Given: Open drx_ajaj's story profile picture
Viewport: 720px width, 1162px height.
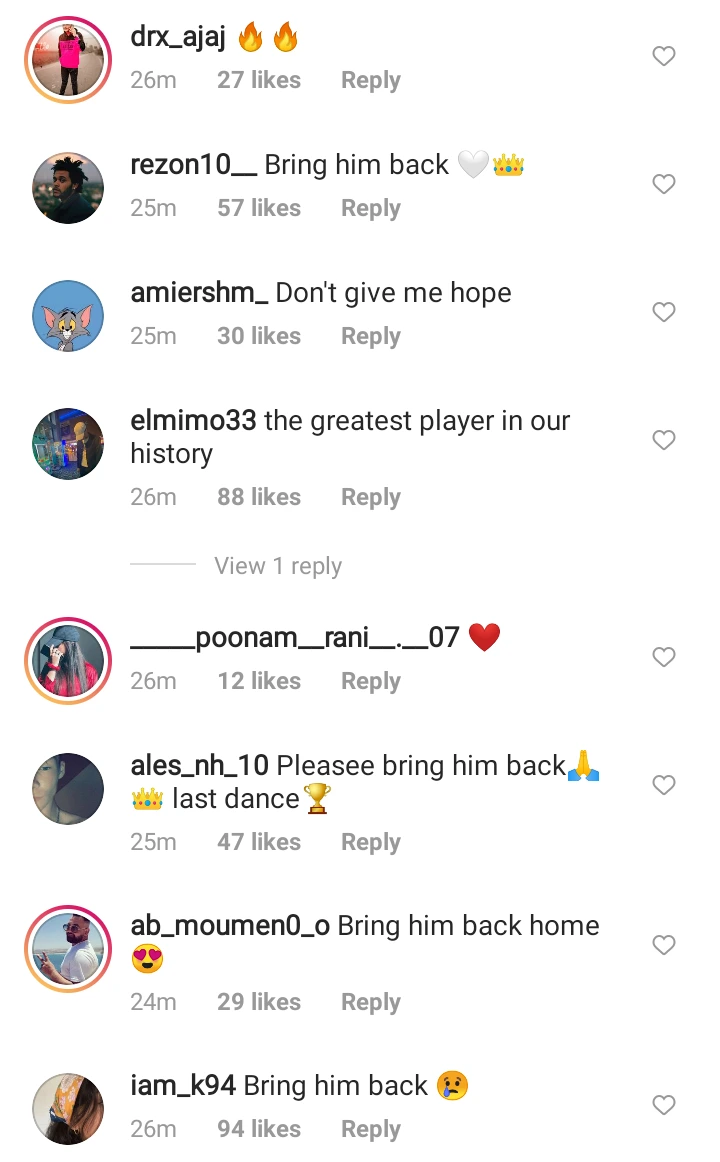Looking at the screenshot, I should [68, 60].
